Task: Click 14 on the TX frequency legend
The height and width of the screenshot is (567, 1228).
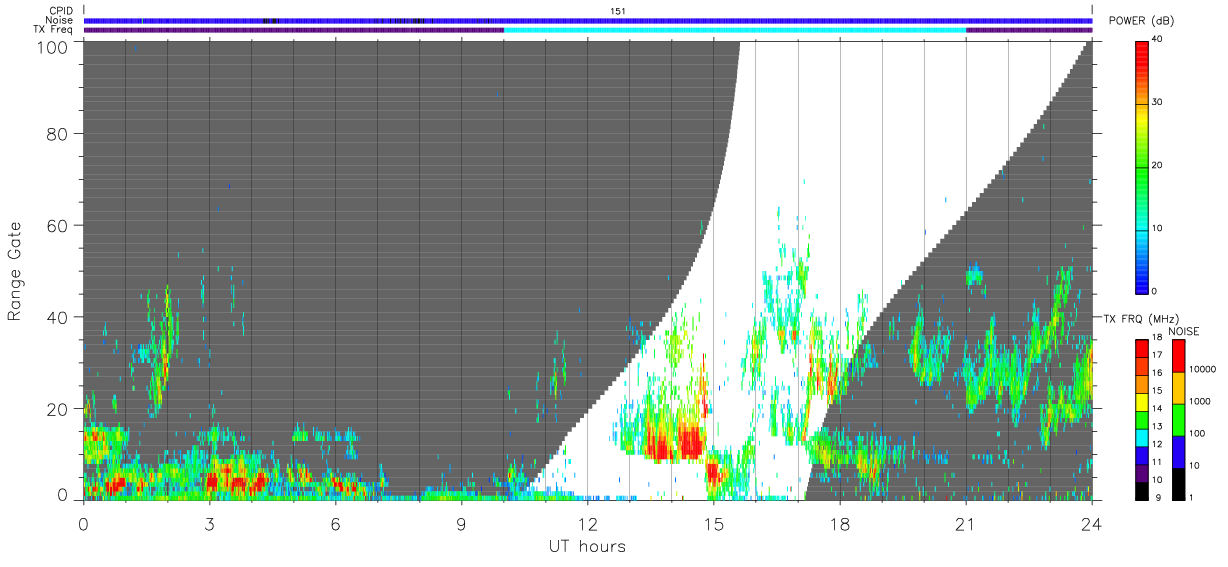Action: 1156,408
